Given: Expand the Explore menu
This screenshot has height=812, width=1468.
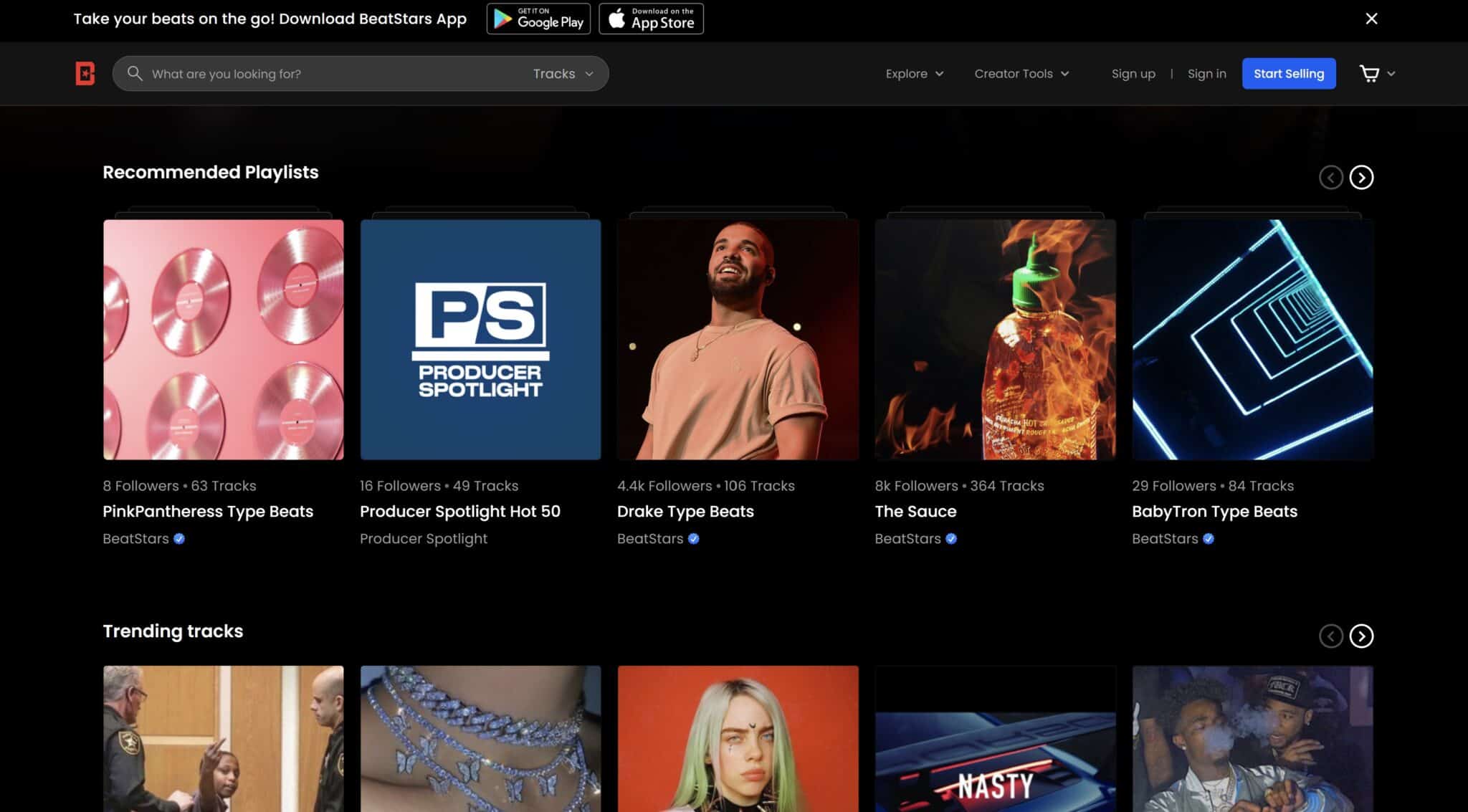Looking at the screenshot, I should click(x=915, y=74).
